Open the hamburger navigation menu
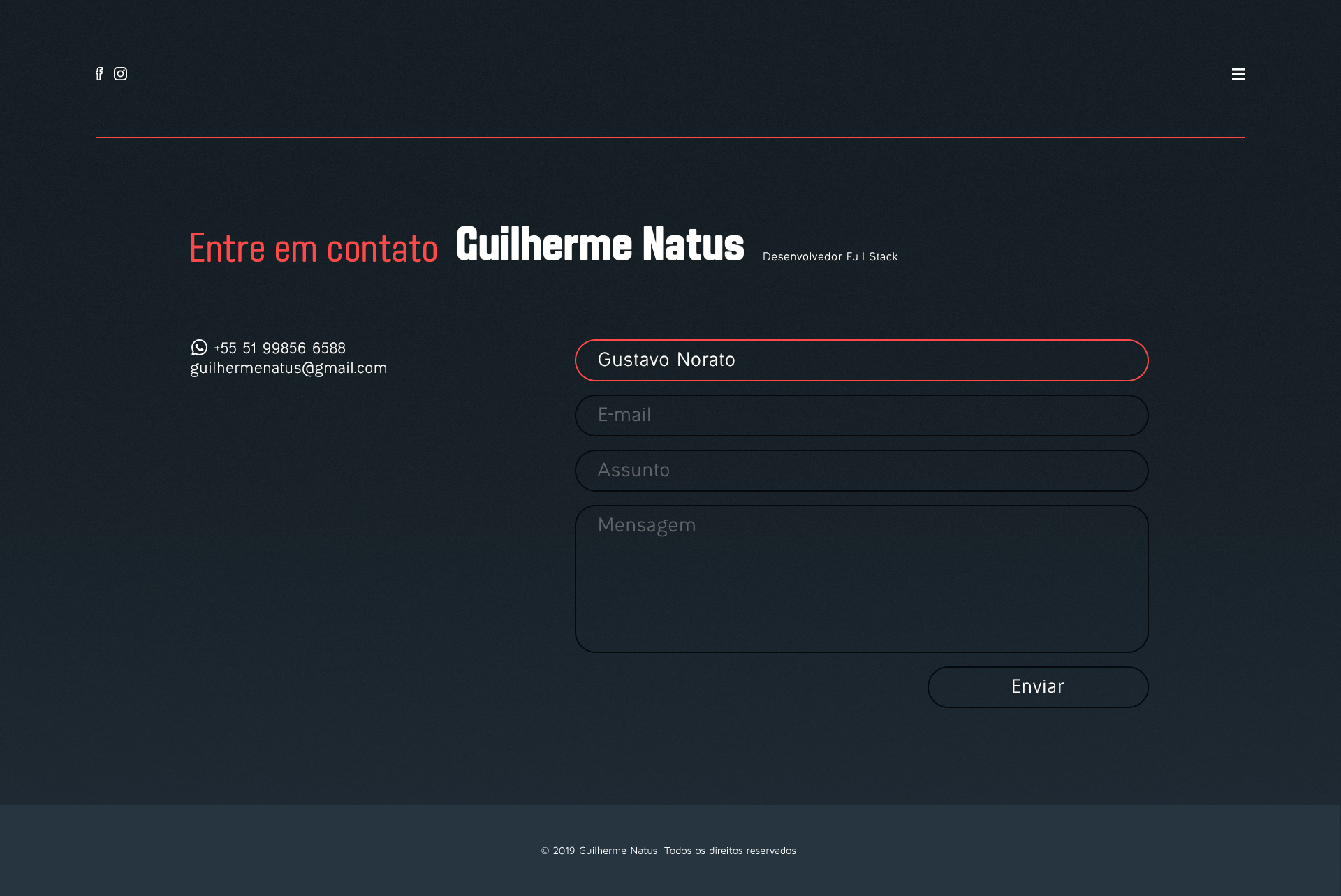Viewport: 1341px width, 896px height. click(x=1238, y=74)
